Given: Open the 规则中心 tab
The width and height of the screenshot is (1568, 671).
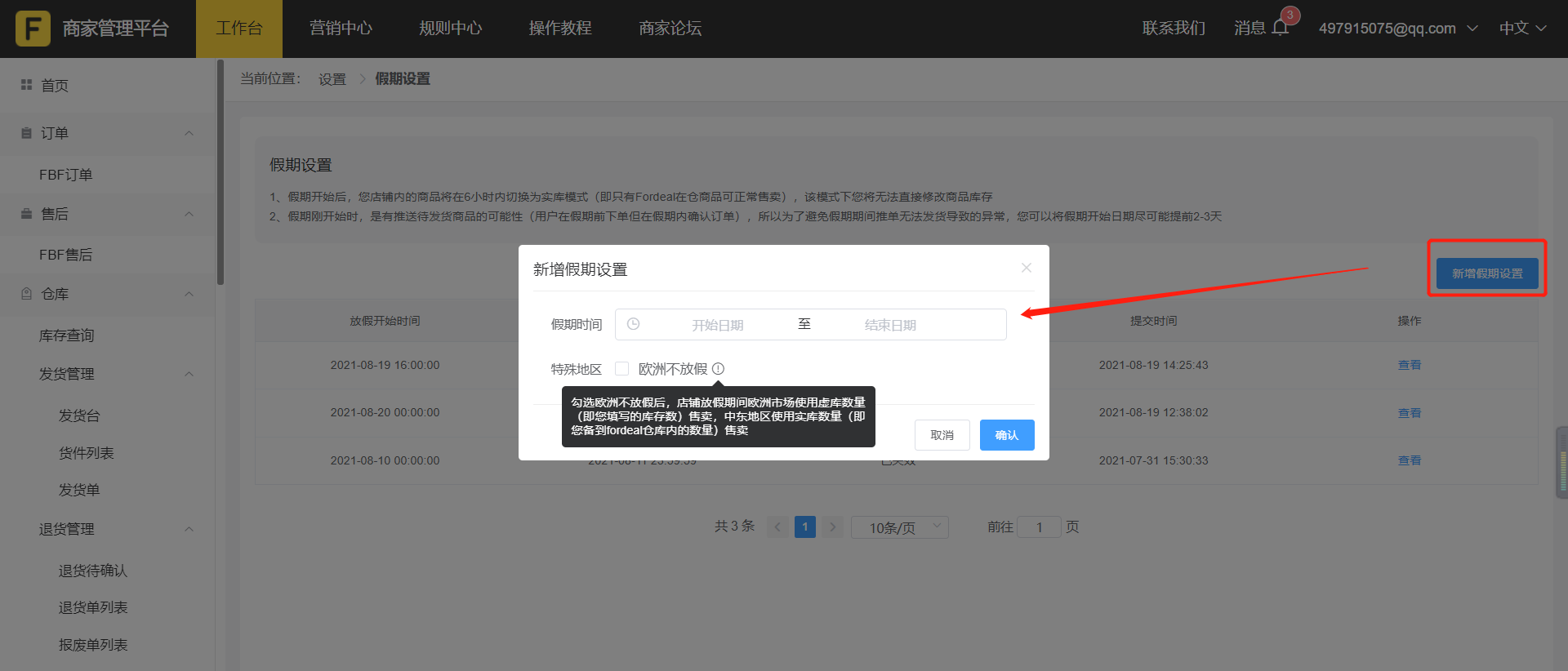Looking at the screenshot, I should tap(450, 29).
